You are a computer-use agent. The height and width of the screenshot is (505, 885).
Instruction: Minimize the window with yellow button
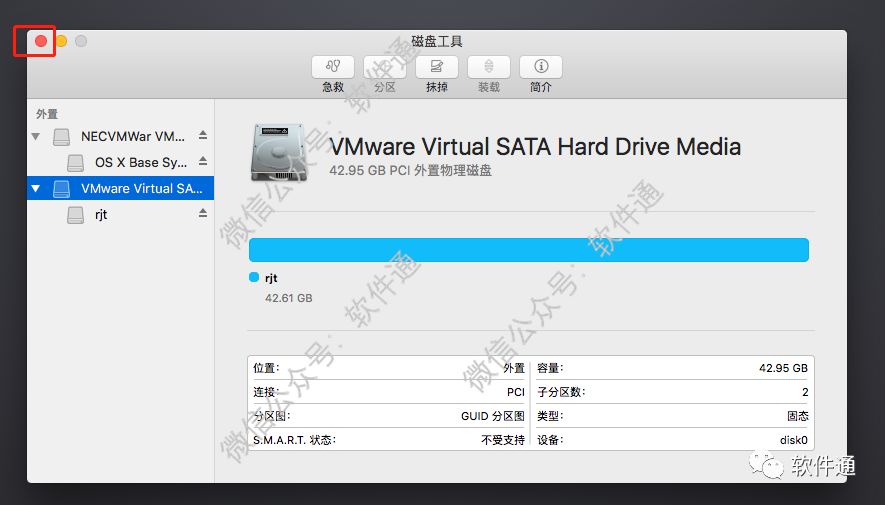coord(61,41)
